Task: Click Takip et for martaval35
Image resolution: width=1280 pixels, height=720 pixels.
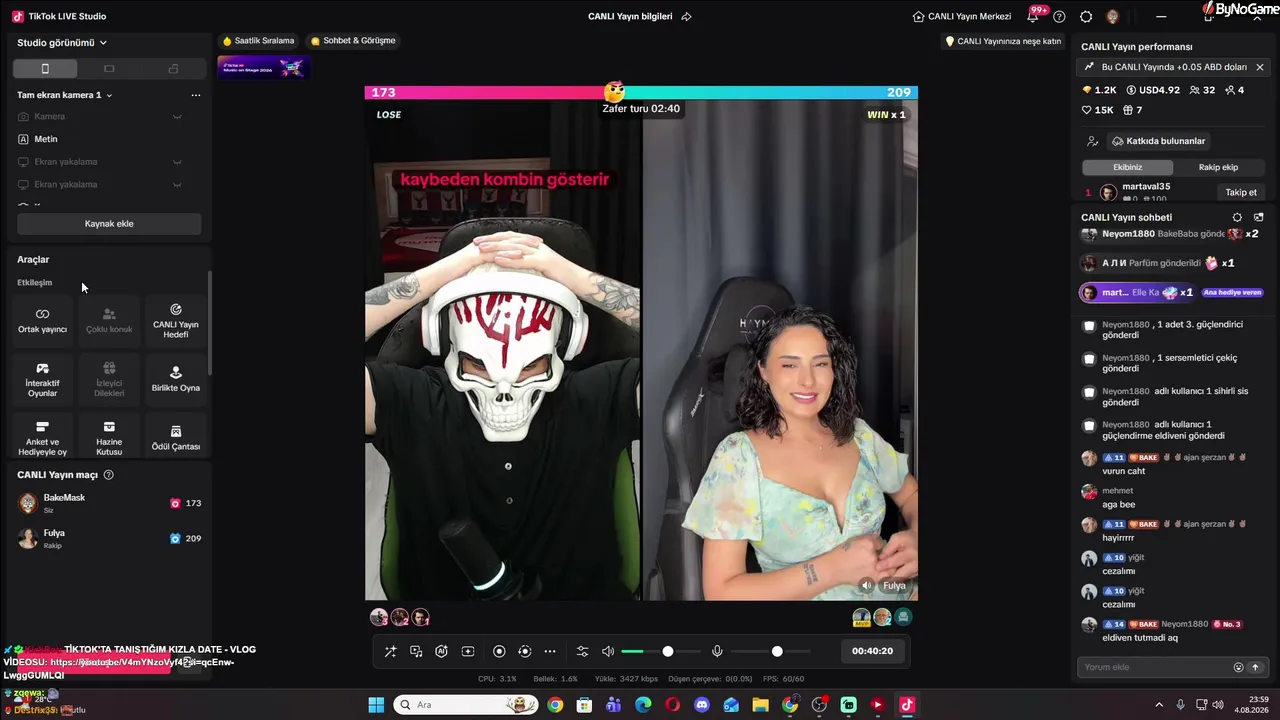Action: [x=1241, y=192]
